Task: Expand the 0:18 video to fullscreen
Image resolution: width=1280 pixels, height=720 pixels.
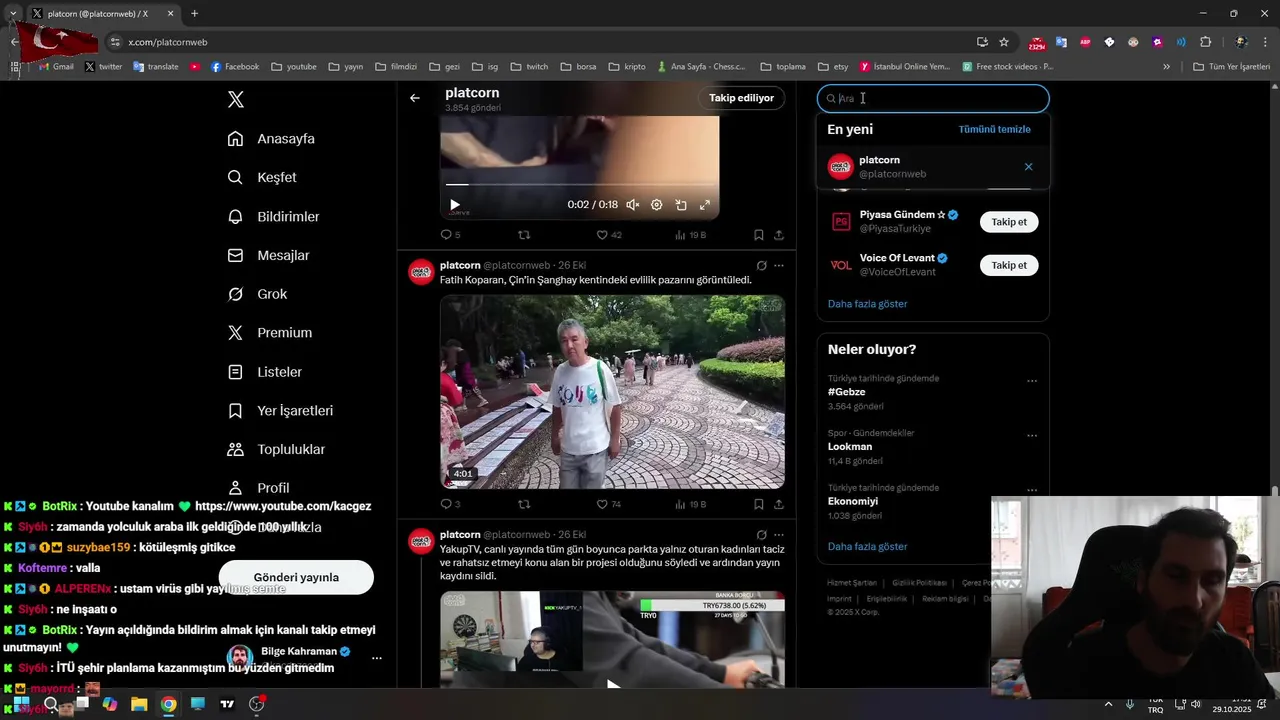Action: pos(705,205)
